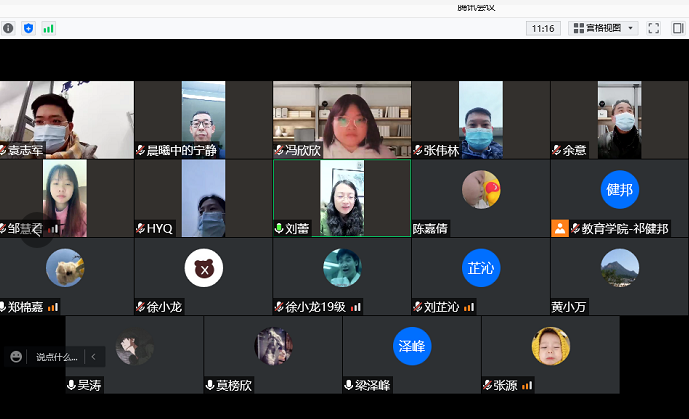
Task: Select the 张伟林 video tile
Action: point(480,118)
